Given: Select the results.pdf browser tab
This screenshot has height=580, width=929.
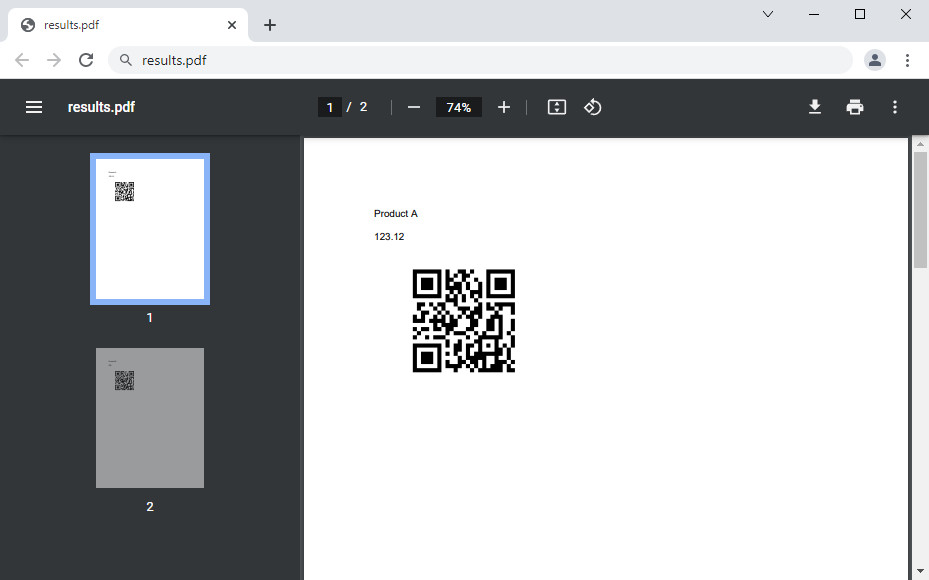Looking at the screenshot, I should click(128, 25).
